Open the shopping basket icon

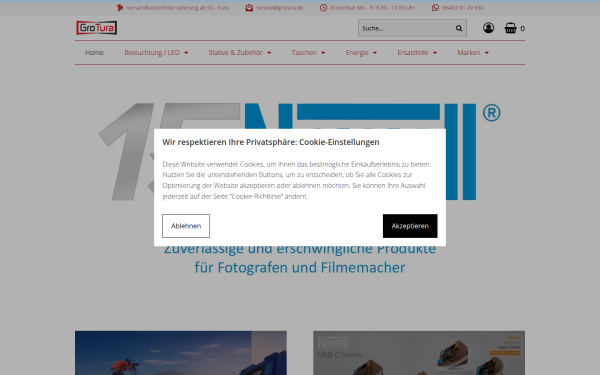click(510, 28)
